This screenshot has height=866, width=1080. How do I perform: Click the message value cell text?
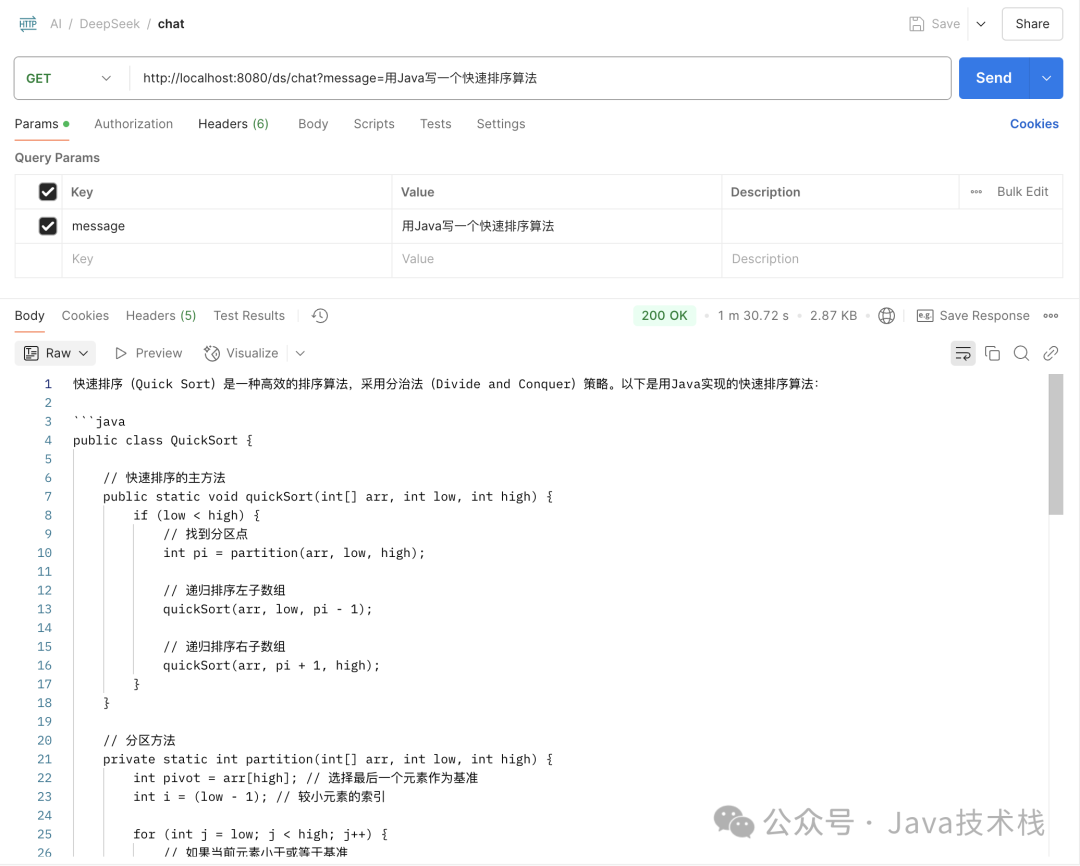coord(478,226)
